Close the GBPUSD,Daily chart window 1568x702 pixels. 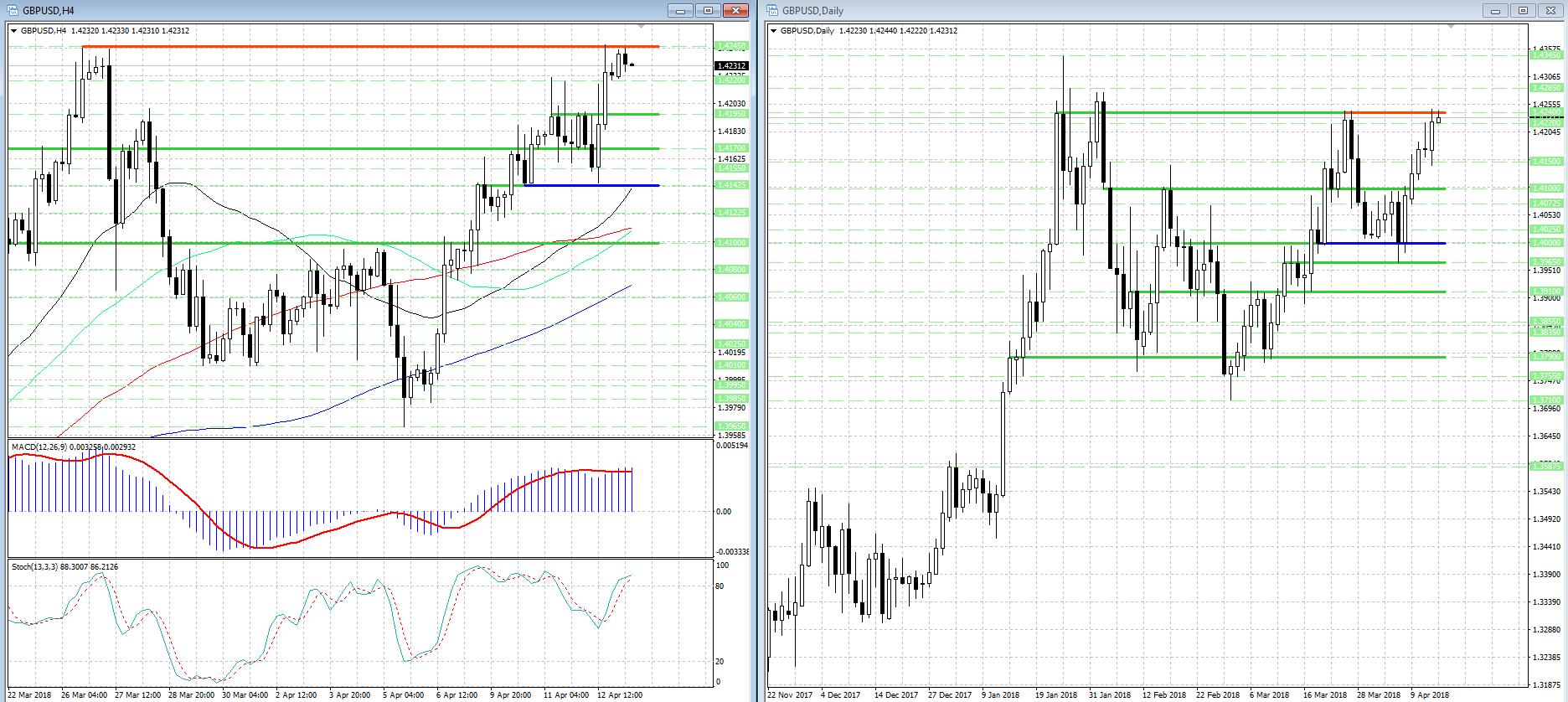1550,10
